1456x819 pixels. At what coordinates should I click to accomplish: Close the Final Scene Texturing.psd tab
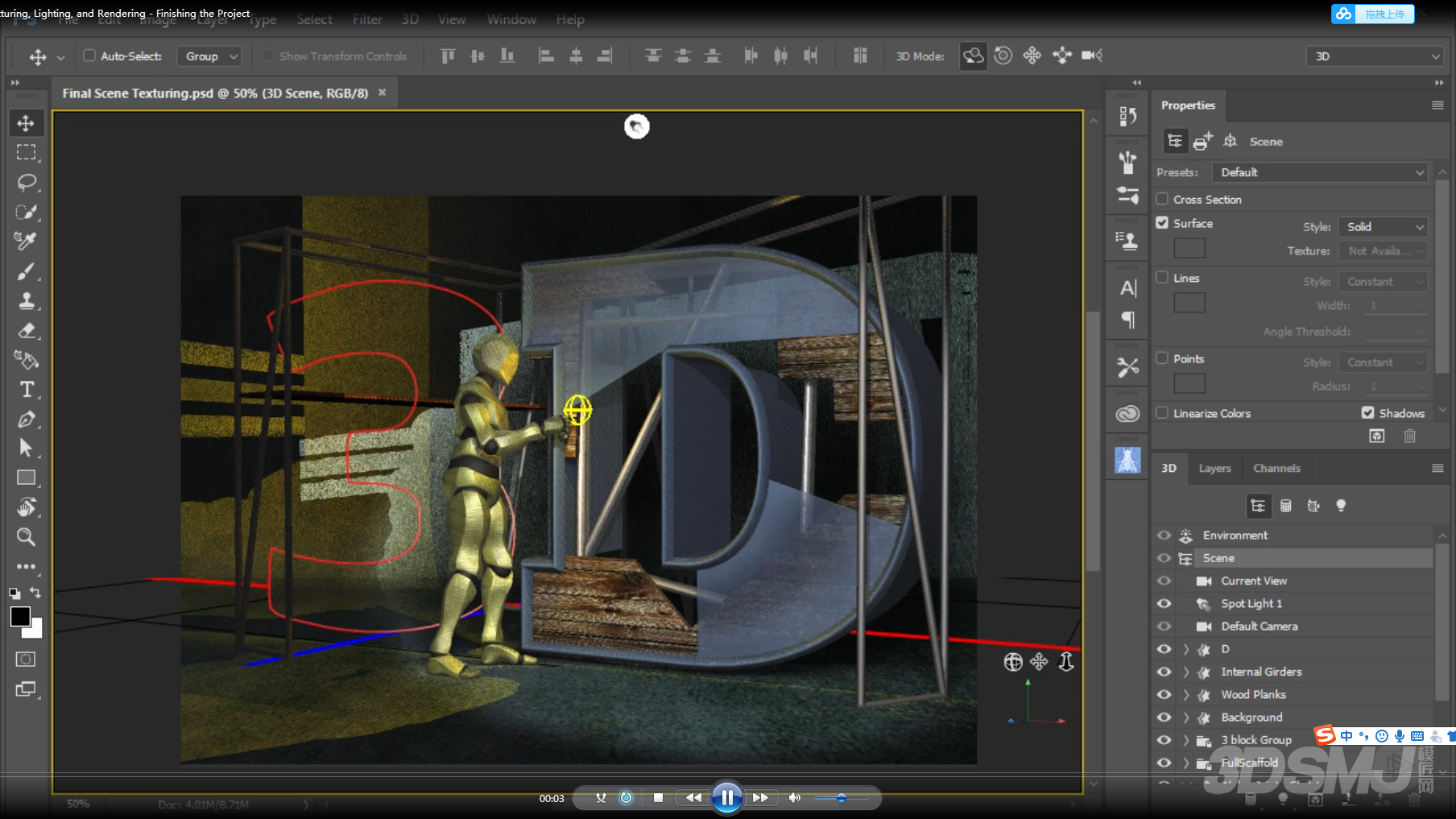[383, 93]
